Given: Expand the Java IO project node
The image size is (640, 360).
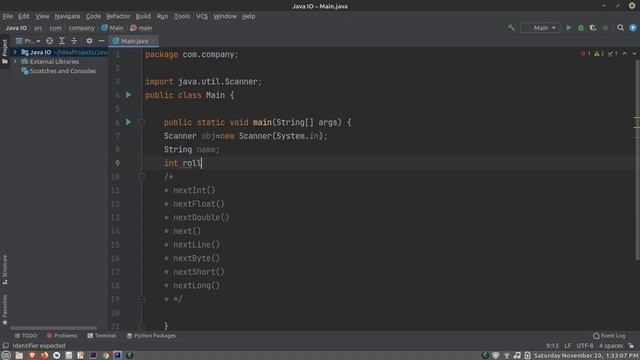Looking at the screenshot, I should [x=15, y=52].
